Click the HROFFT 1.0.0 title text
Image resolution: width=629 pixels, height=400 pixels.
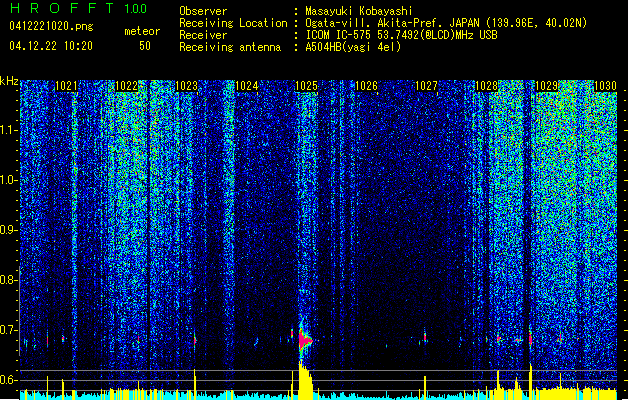[78, 8]
